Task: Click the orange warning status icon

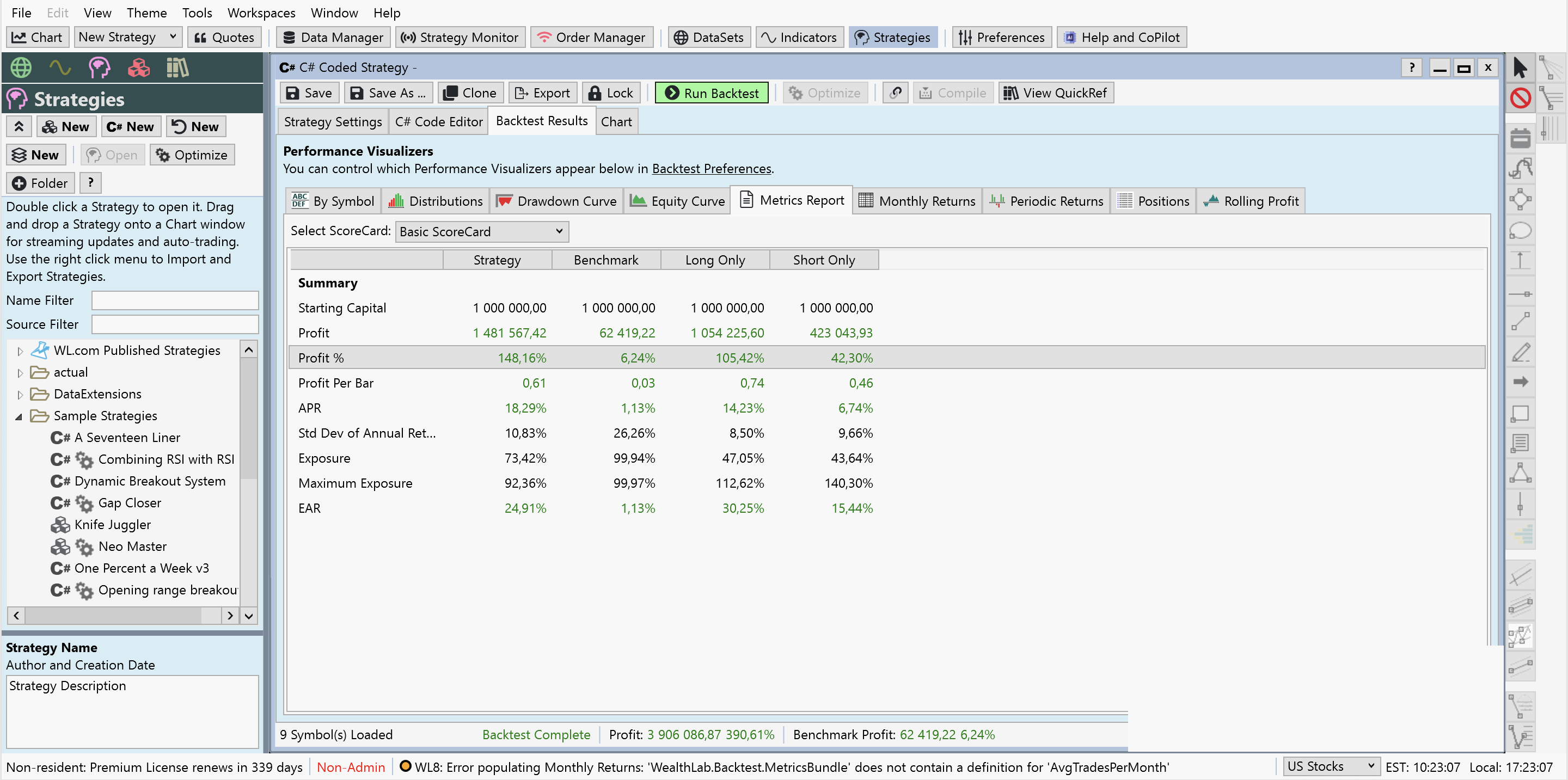Action: point(405,766)
